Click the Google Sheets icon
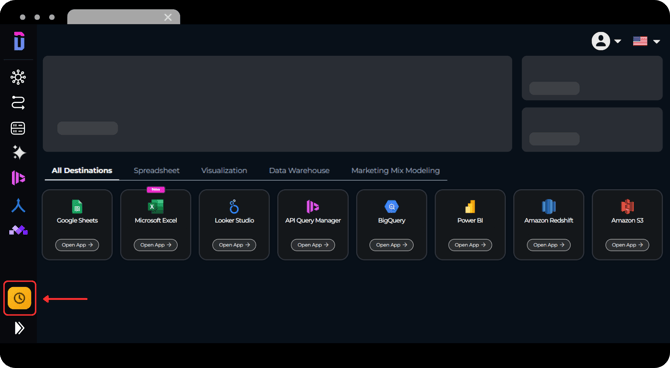Viewport: 670px width, 368px height. (77, 207)
